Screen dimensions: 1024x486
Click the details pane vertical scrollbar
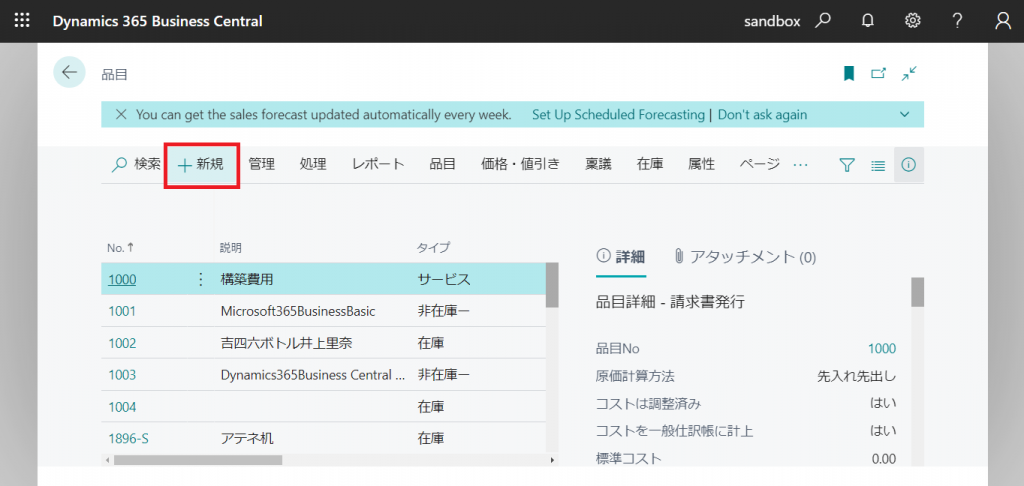[918, 292]
